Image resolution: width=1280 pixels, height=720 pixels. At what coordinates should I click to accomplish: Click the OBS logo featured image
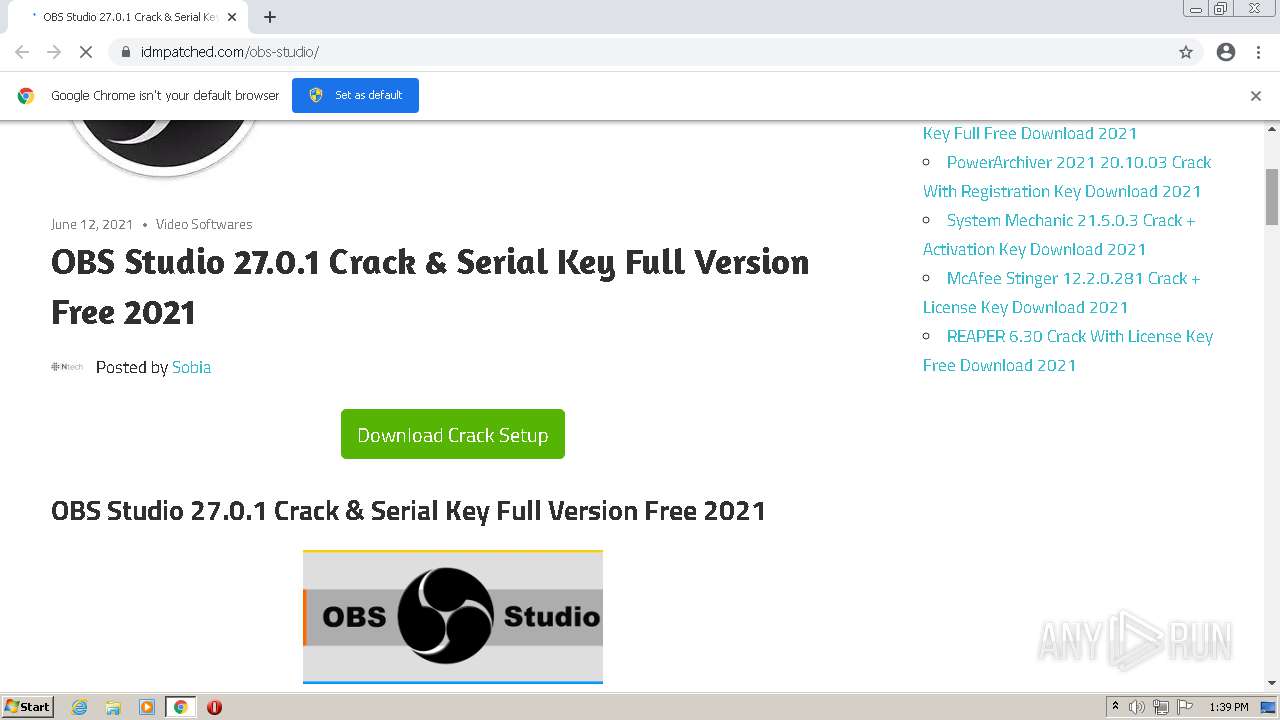point(163,148)
